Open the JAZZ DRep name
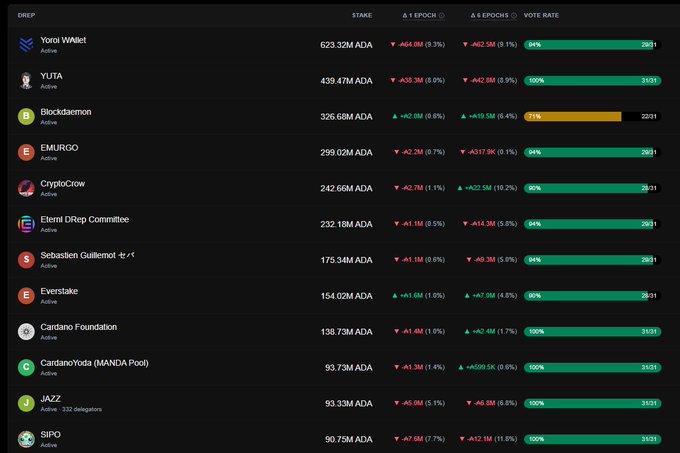The height and width of the screenshot is (453, 680). (x=51, y=399)
